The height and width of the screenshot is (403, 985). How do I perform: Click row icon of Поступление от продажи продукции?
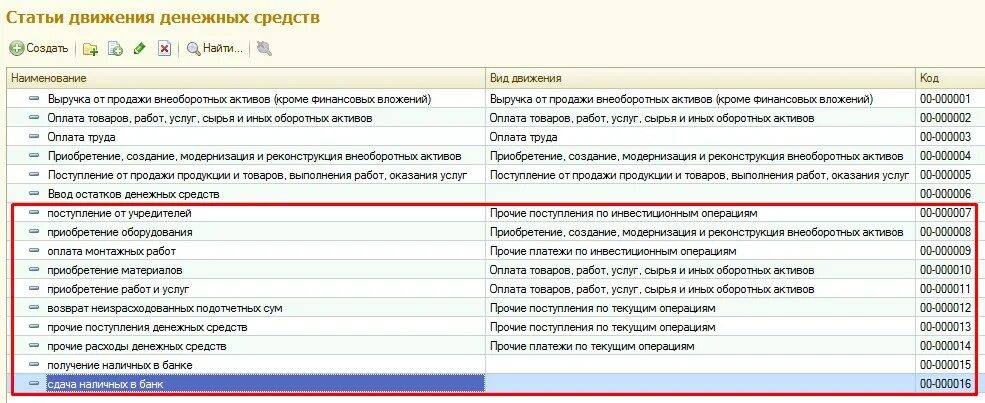pyautogui.click(x=35, y=175)
